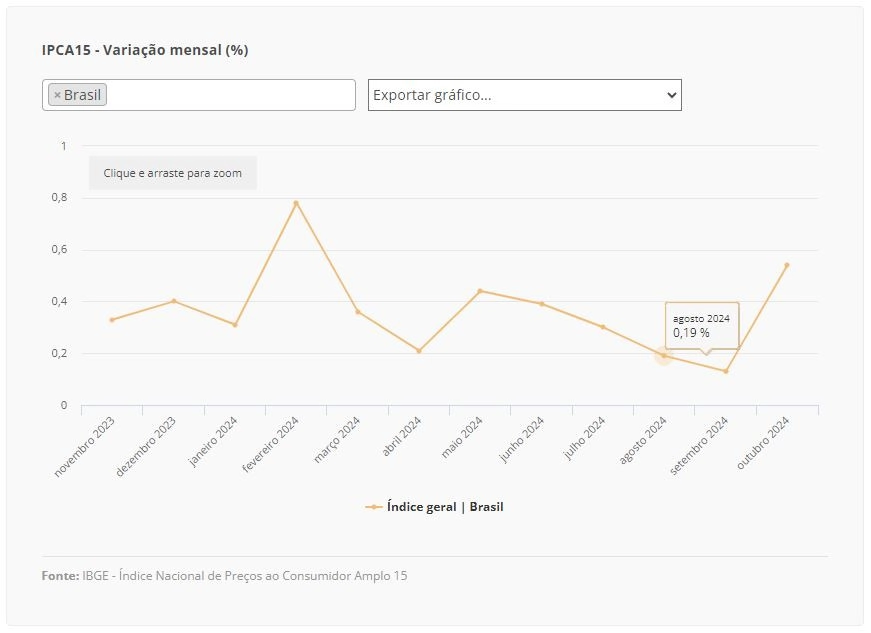The height and width of the screenshot is (633, 871).
Task: Click the dropdown arrow of Exportar gráfico
Action: 671,95
